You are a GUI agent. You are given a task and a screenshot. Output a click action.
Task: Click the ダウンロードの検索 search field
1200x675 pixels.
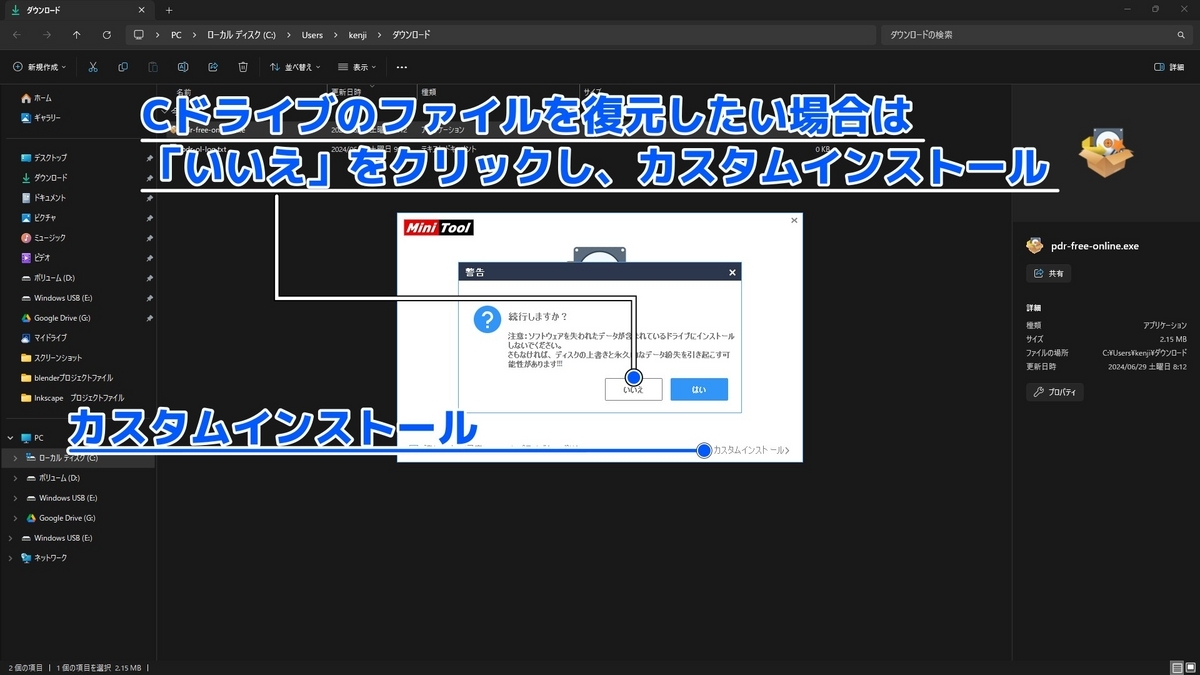(x=1030, y=34)
